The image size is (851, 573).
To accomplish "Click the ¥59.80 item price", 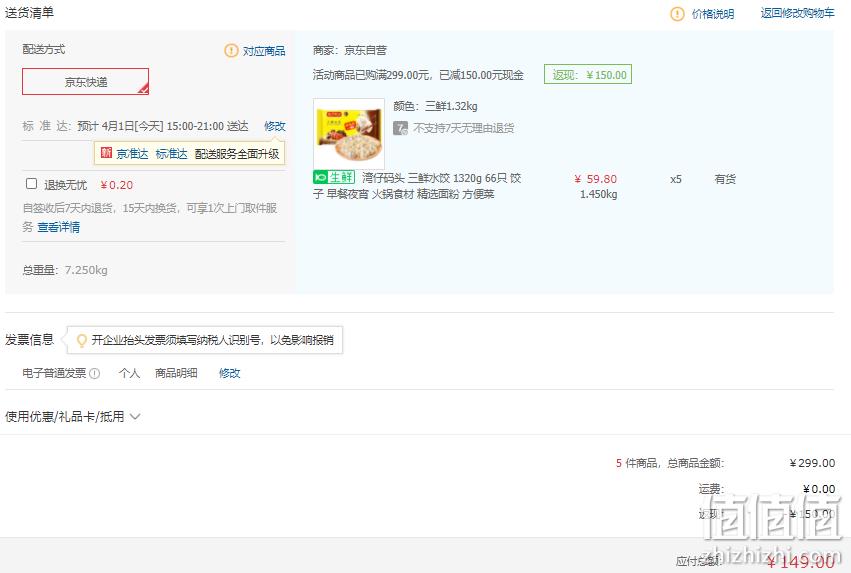I will [595, 179].
